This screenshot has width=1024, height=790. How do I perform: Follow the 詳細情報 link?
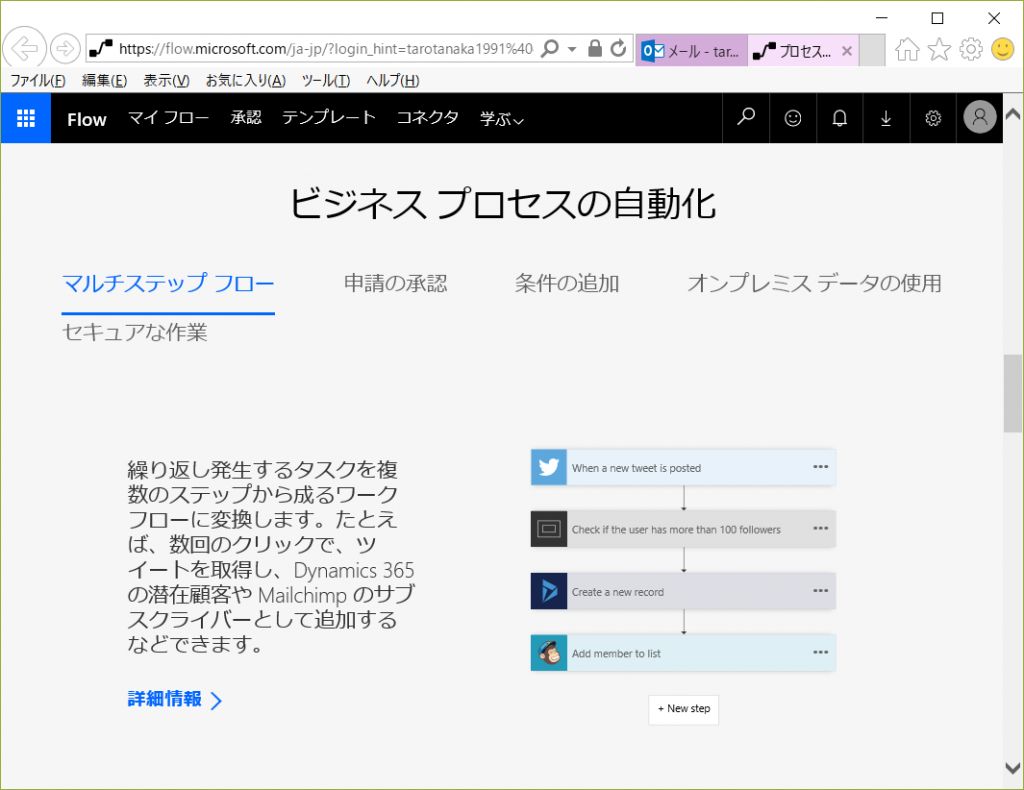pos(174,699)
